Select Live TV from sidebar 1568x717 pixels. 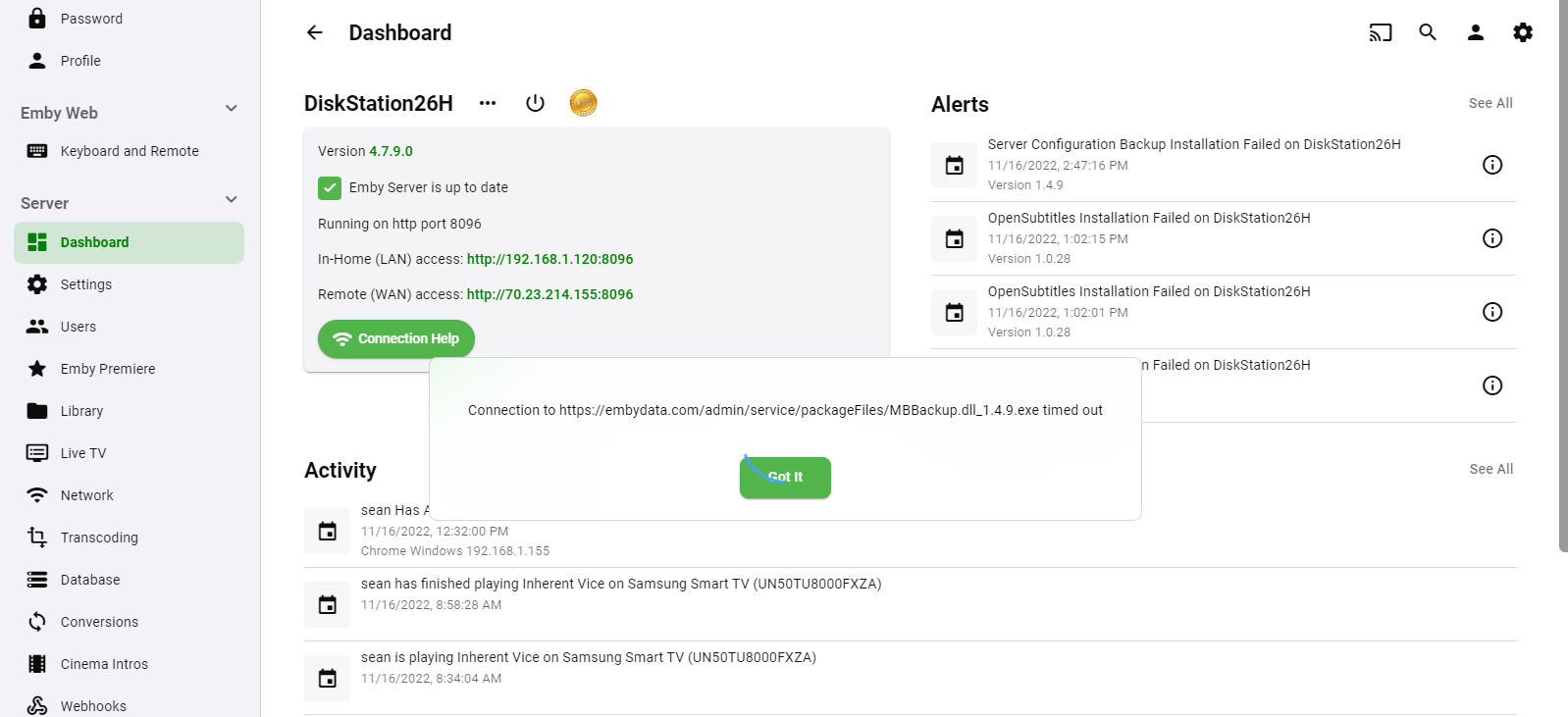pyautogui.click(x=83, y=453)
